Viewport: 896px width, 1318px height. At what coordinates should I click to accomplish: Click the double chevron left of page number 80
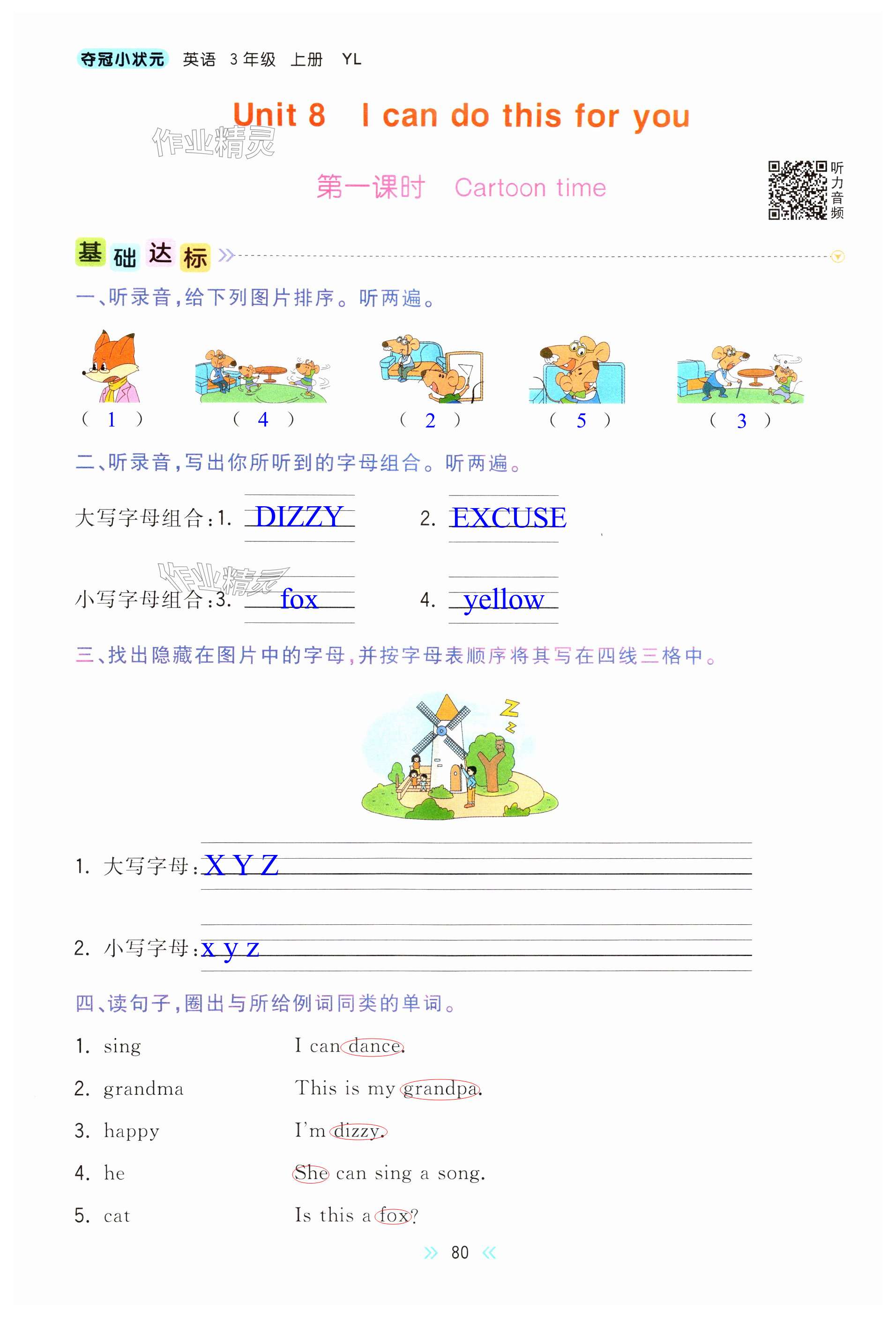pos(431,1252)
